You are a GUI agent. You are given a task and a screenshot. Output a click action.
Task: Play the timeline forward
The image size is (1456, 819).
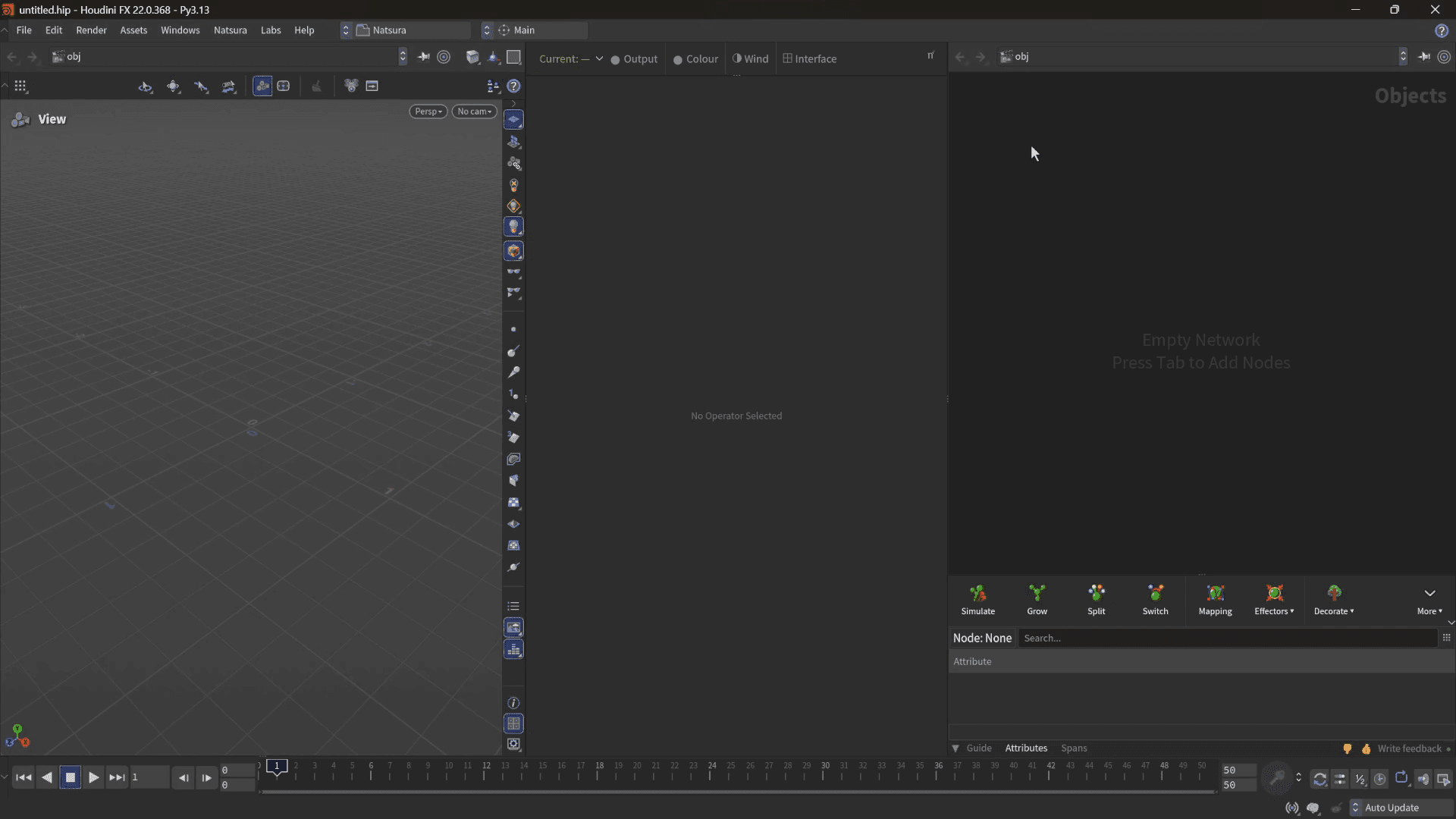[x=93, y=777]
